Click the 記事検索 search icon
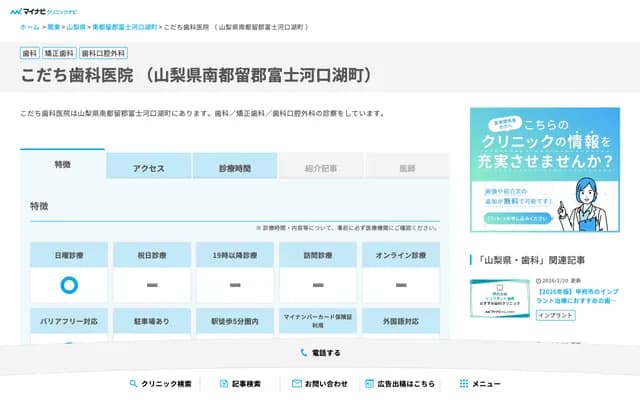This screenshot has width=640, height=400. tap(223, 384)
